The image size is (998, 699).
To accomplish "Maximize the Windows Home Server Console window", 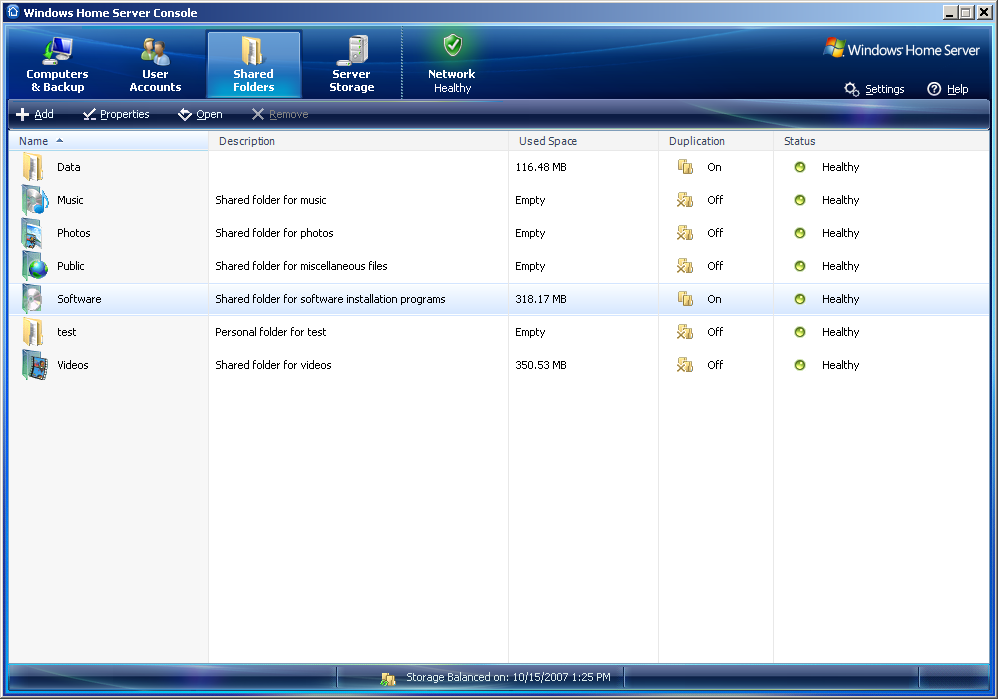I will click(966, 13).
